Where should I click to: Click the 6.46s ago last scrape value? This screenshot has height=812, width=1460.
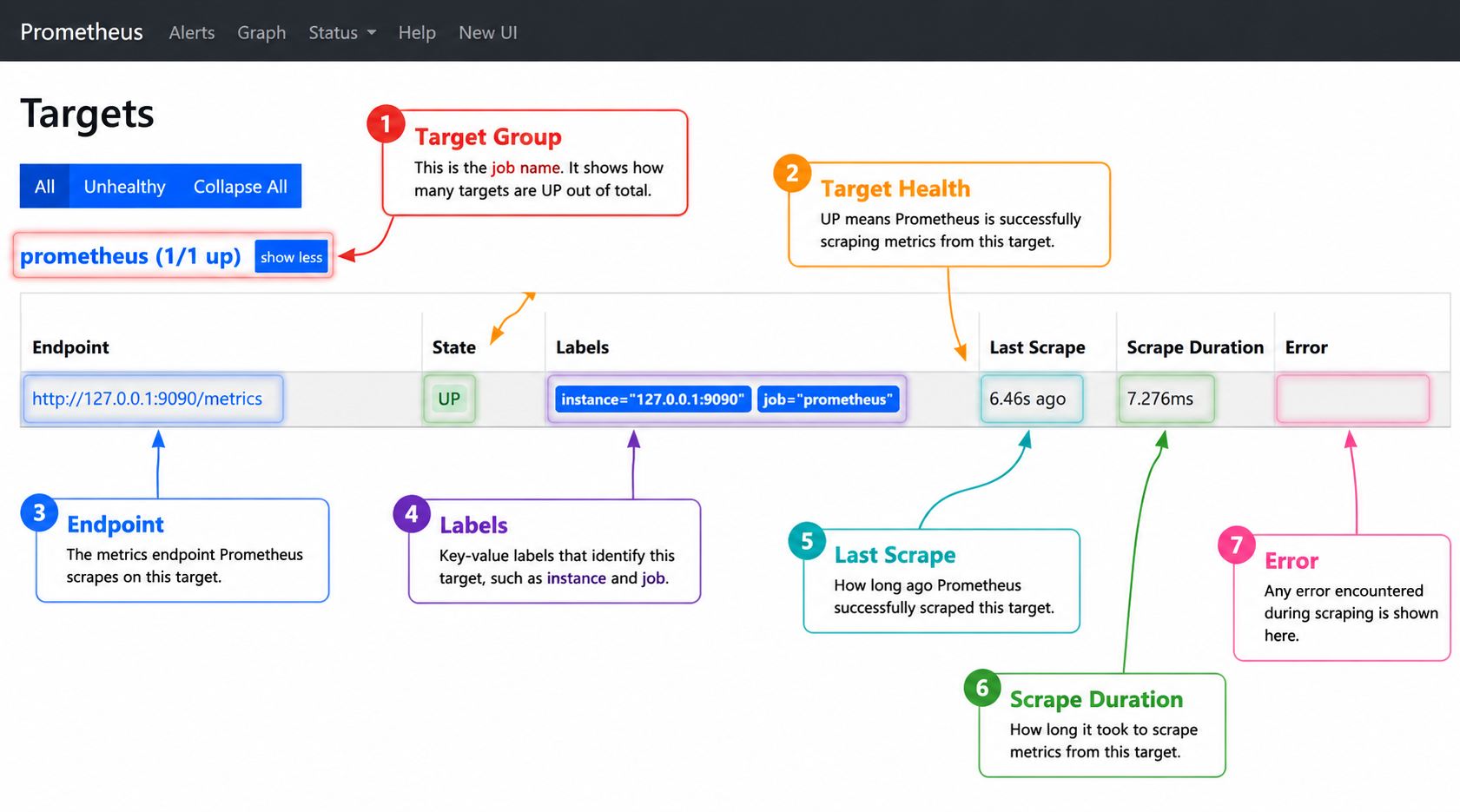tap(1027, 399)
